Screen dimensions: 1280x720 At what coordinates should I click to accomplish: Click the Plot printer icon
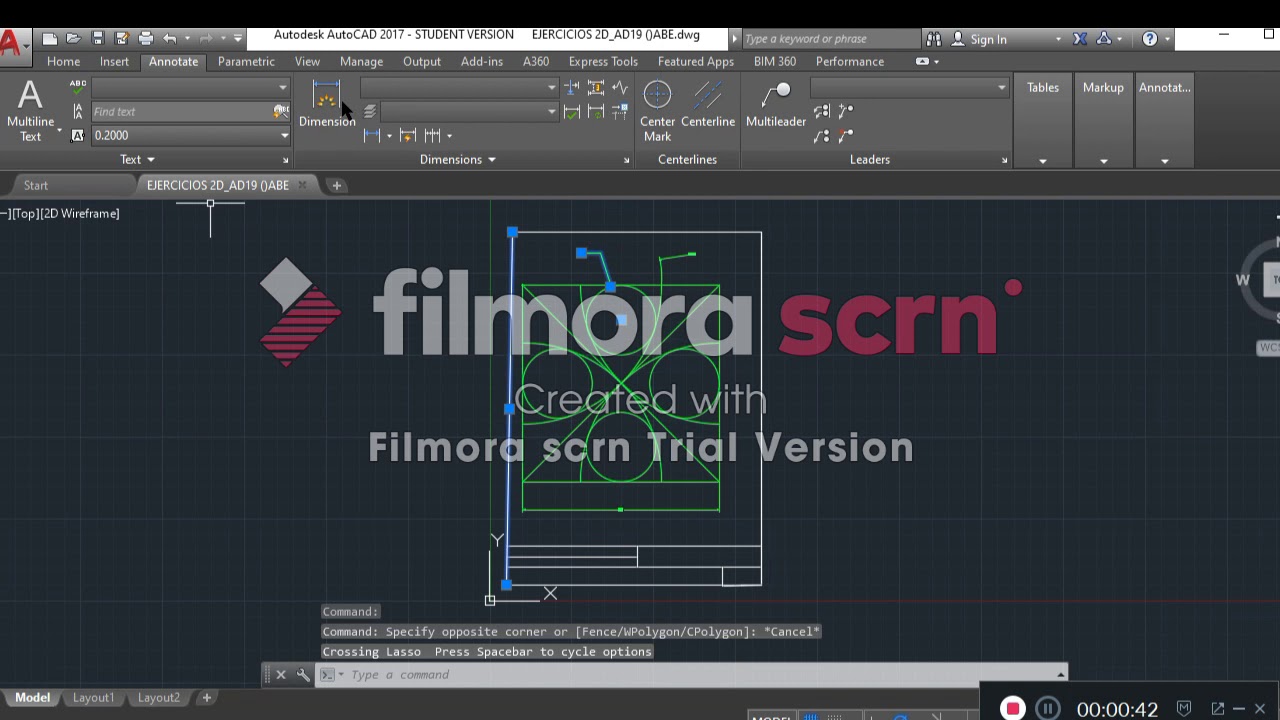145,39
